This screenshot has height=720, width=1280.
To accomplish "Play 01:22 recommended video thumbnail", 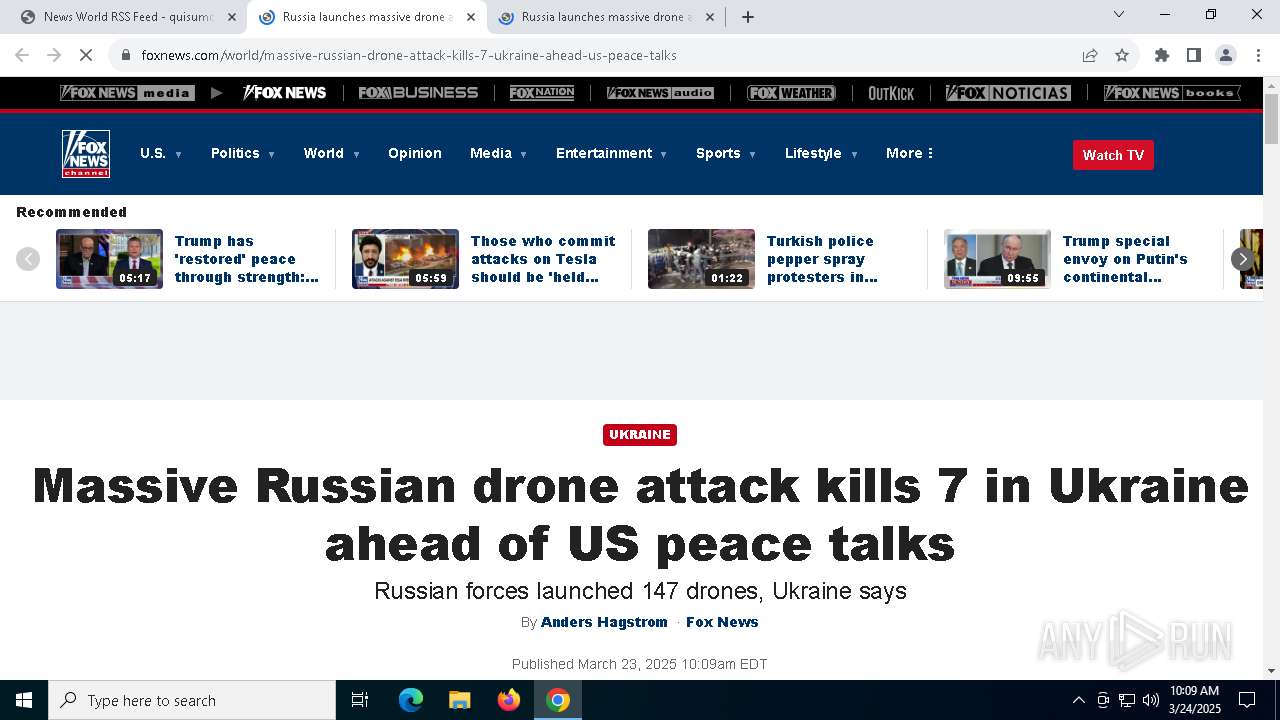I will click(701, 259).
